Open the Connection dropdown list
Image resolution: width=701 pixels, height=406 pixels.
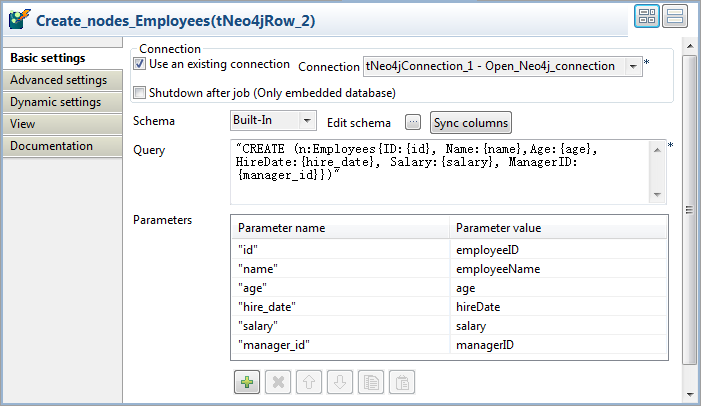[633, 66]
